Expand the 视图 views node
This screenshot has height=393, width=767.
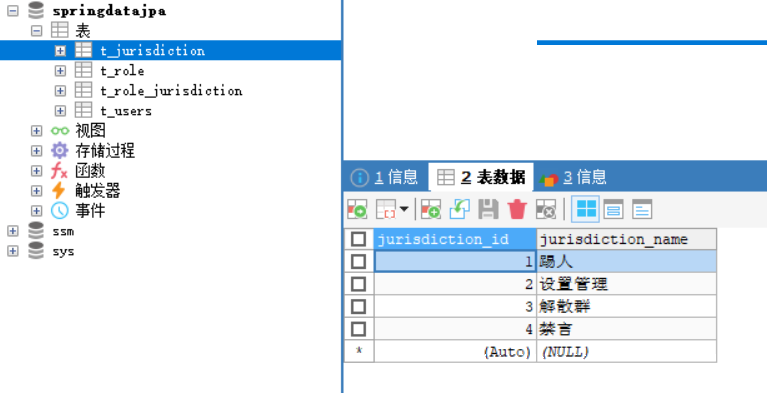(36, 131)
